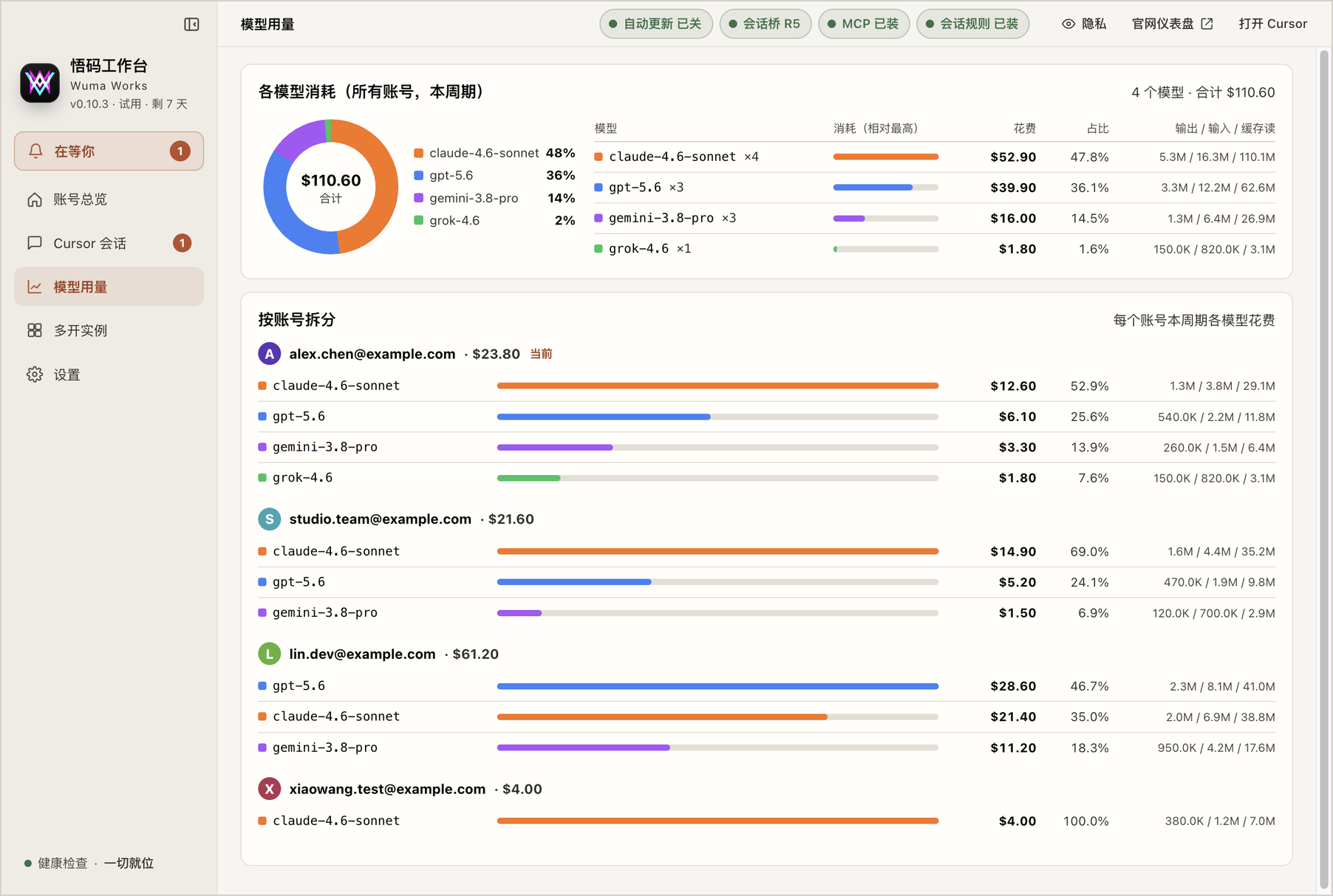Open the 官网仪表盘 link
This screenshot has height=896, width=1333.
pos(1173,24)
